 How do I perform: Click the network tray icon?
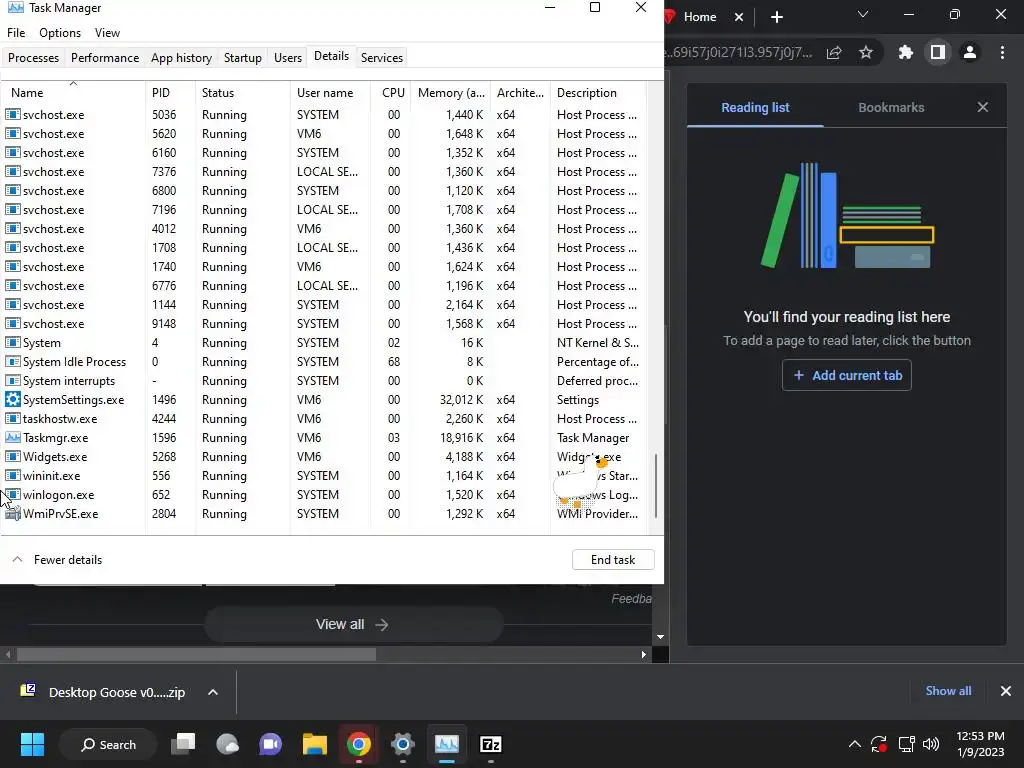click(x=906, y=744)
